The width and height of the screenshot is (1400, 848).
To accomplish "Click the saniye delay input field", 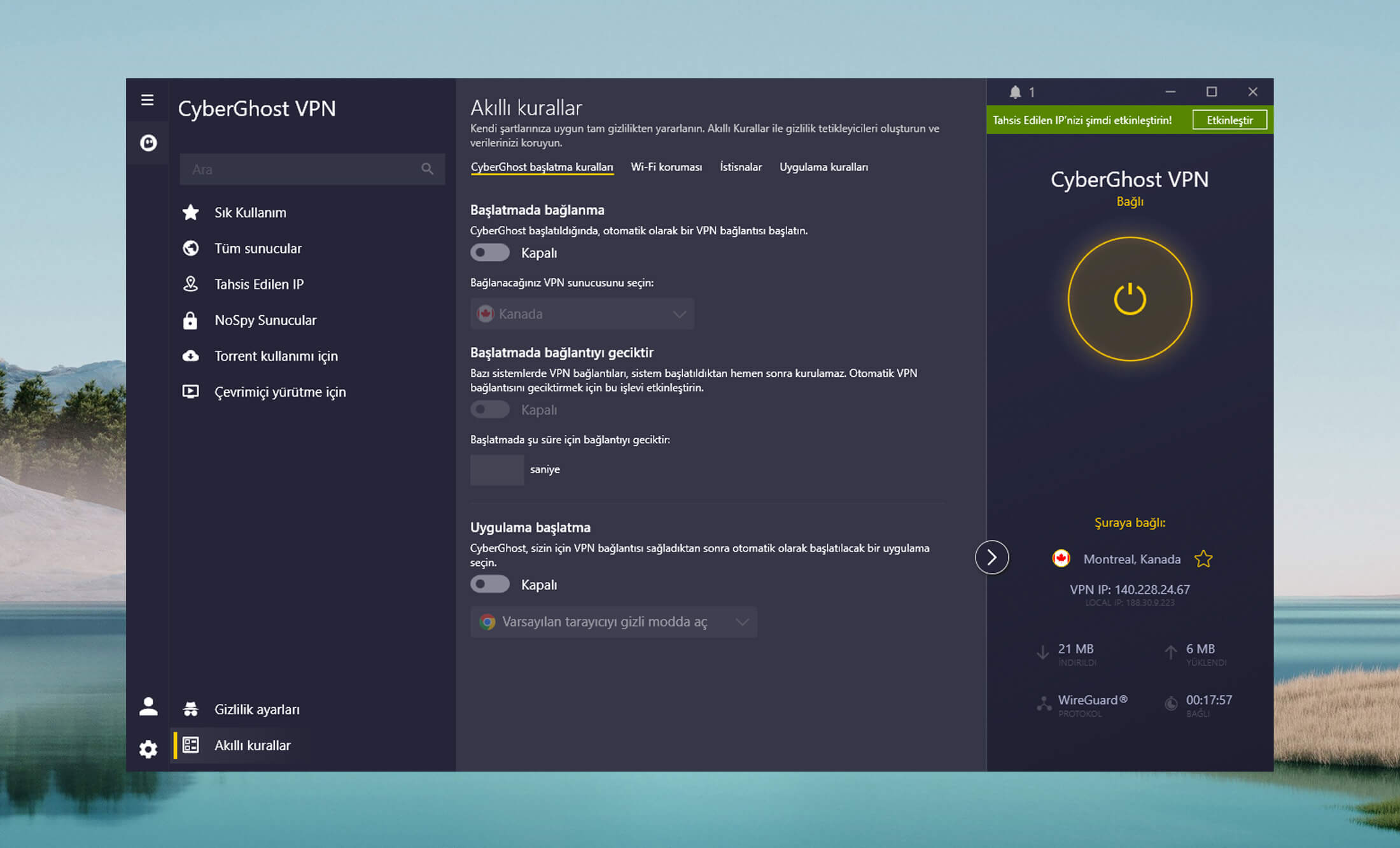I will 495,469.
